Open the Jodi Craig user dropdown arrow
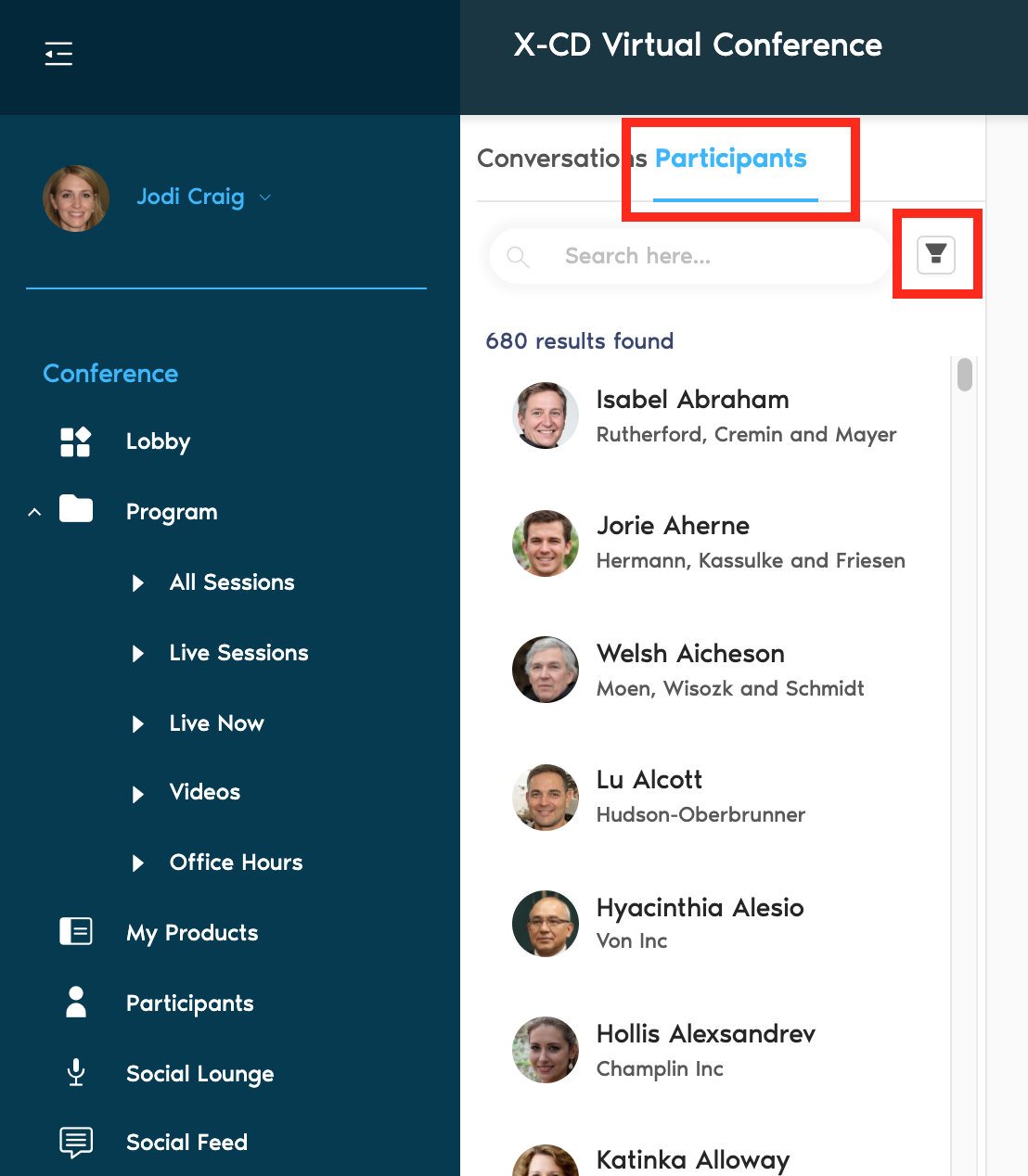This screenshot has width=1028, height=1176. (265, 198)
